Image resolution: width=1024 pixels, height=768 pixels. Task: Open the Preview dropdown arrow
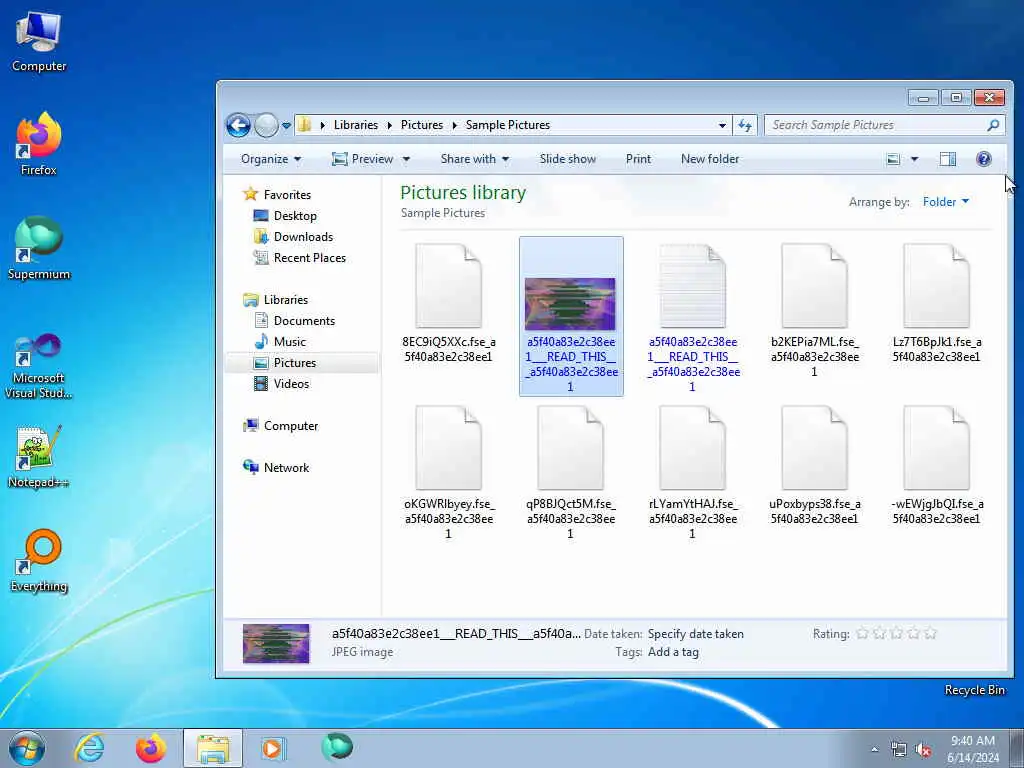click(406, 159)
